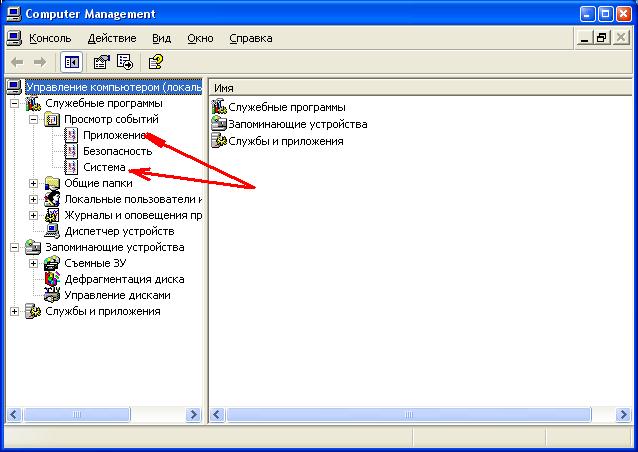The width and height of the screenshot is (638, 452).
Task: Click the Back arrow toolbar icon
Action: coord(17,62)
